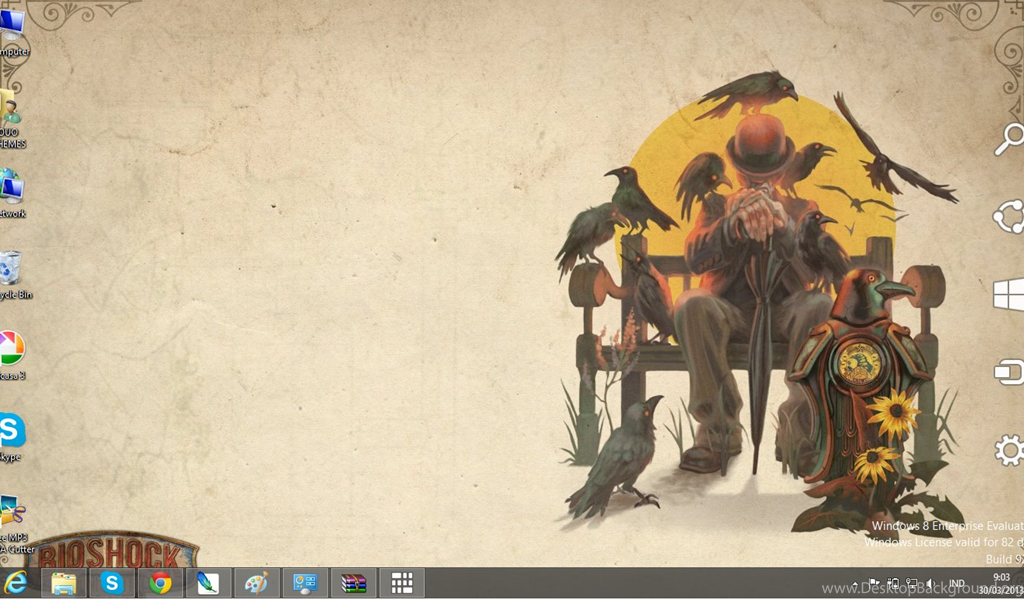This screenshot has height=600, width=1024.
Task: Open Internet Explorer from the taskbar
Action: (14, 582)
